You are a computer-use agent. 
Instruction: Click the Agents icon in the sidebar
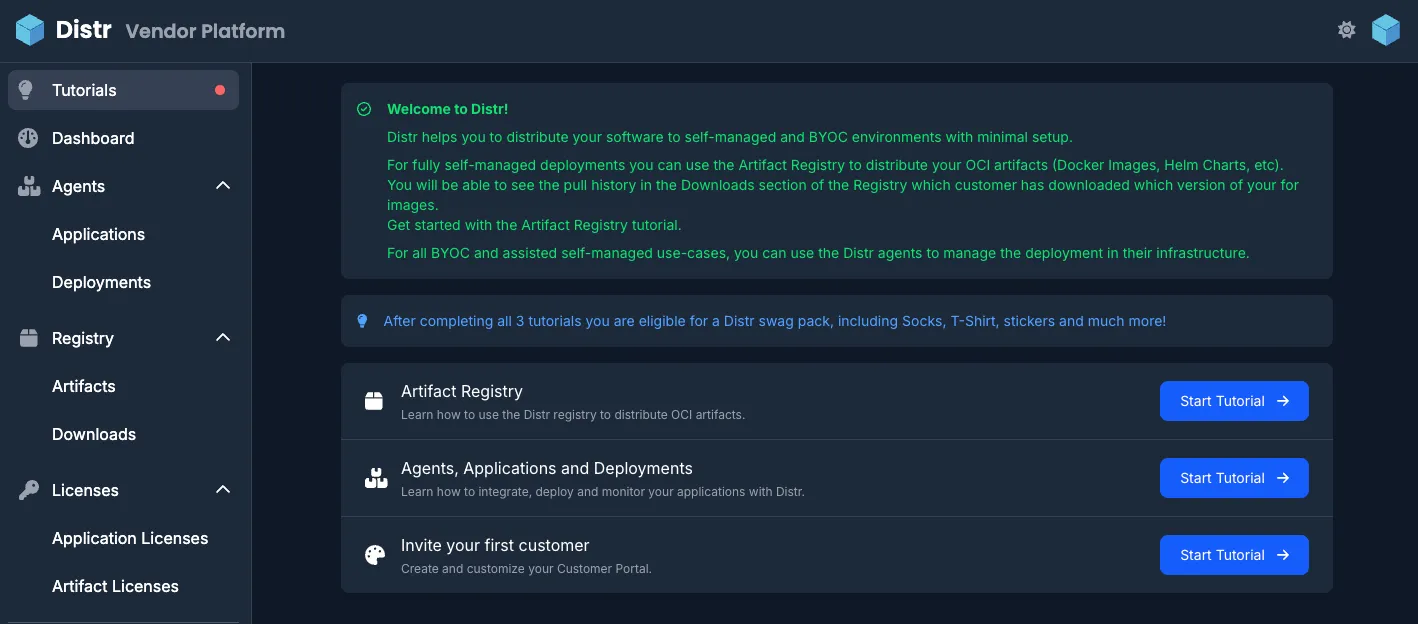click(28, 186)
